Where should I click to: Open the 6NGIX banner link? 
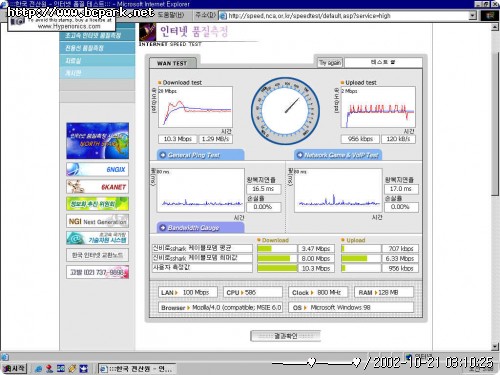point(97,169)
